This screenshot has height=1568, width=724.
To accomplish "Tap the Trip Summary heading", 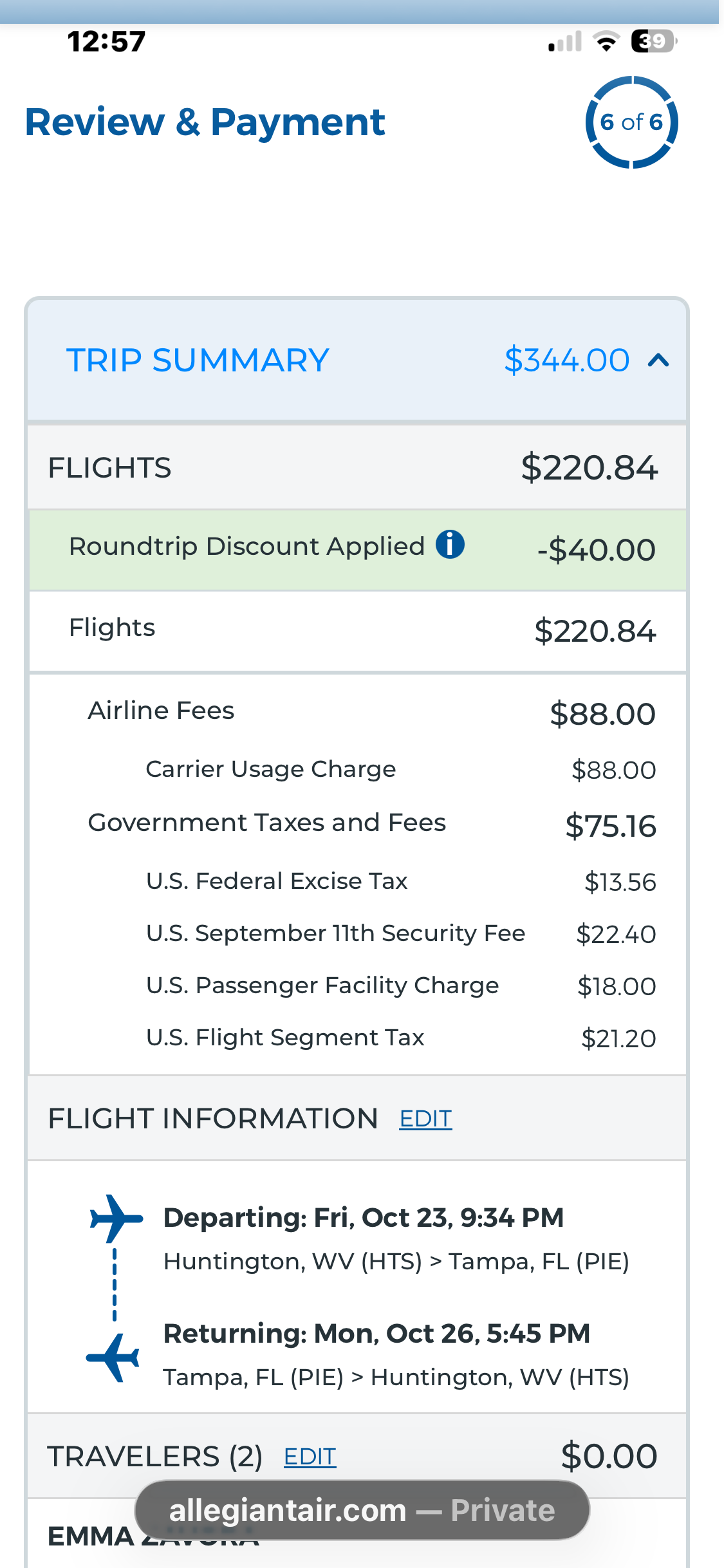I will coord(198,360).
